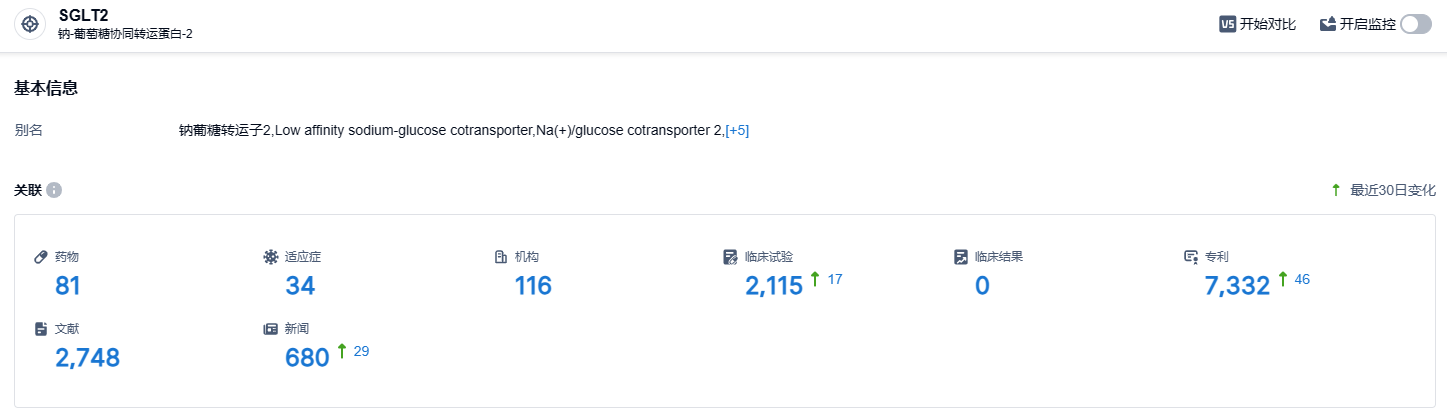This screenshot has width=1447, height=416.
Task: Click the pill icon next to 药物
Action: [41, 257]
